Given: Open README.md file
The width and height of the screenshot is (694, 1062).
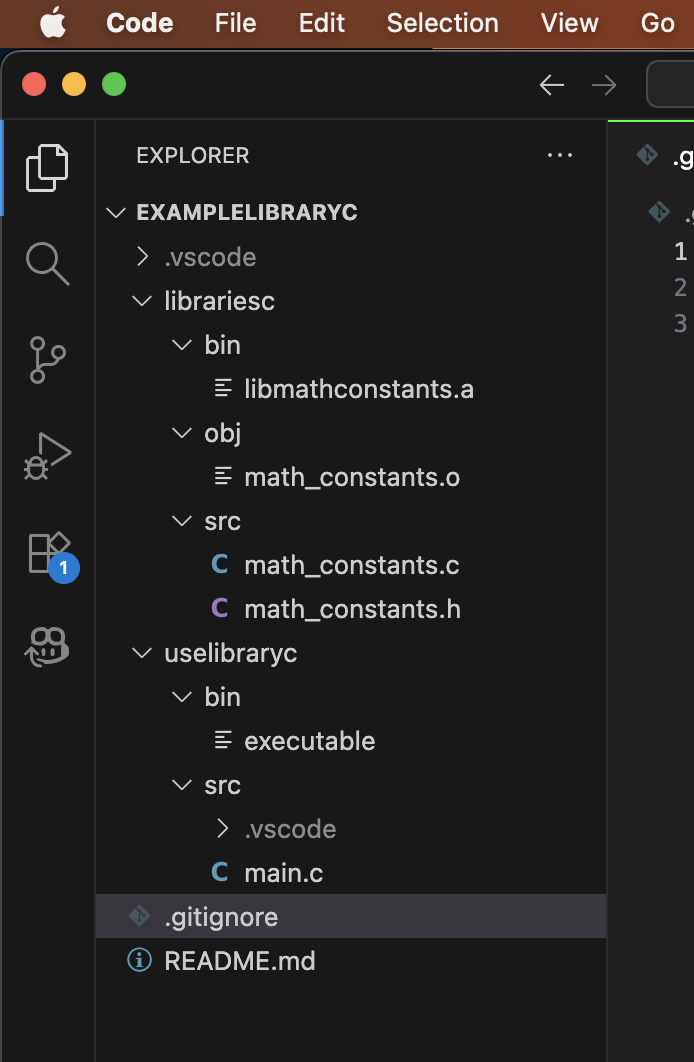Looking at the screenshot, I should [239, 961].
